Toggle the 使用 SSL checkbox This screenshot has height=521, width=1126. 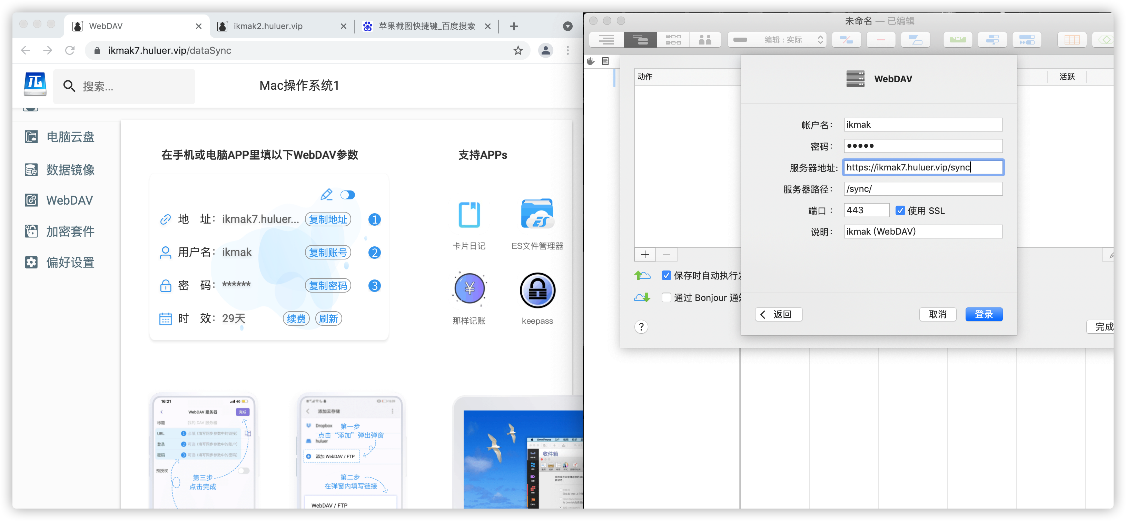tap(901, 210)
